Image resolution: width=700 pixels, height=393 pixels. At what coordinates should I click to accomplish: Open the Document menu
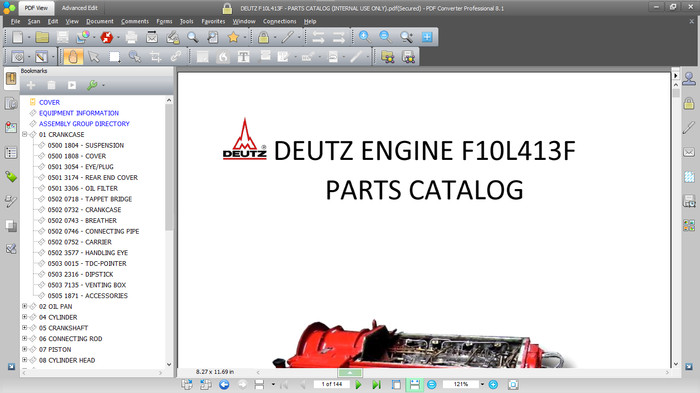point(100,21)
